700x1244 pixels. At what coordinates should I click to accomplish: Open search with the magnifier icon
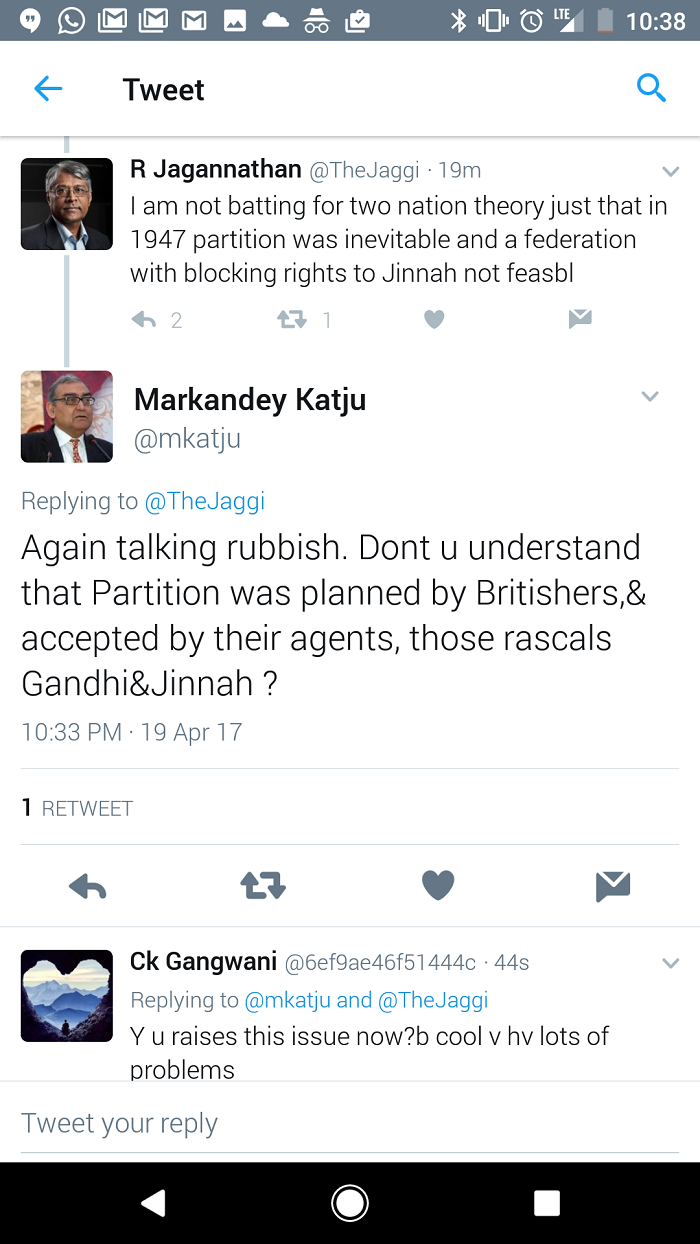[651, 89]
